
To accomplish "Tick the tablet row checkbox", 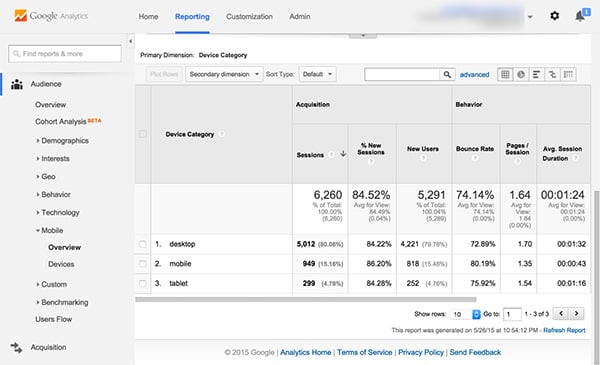I will [142, 284].
